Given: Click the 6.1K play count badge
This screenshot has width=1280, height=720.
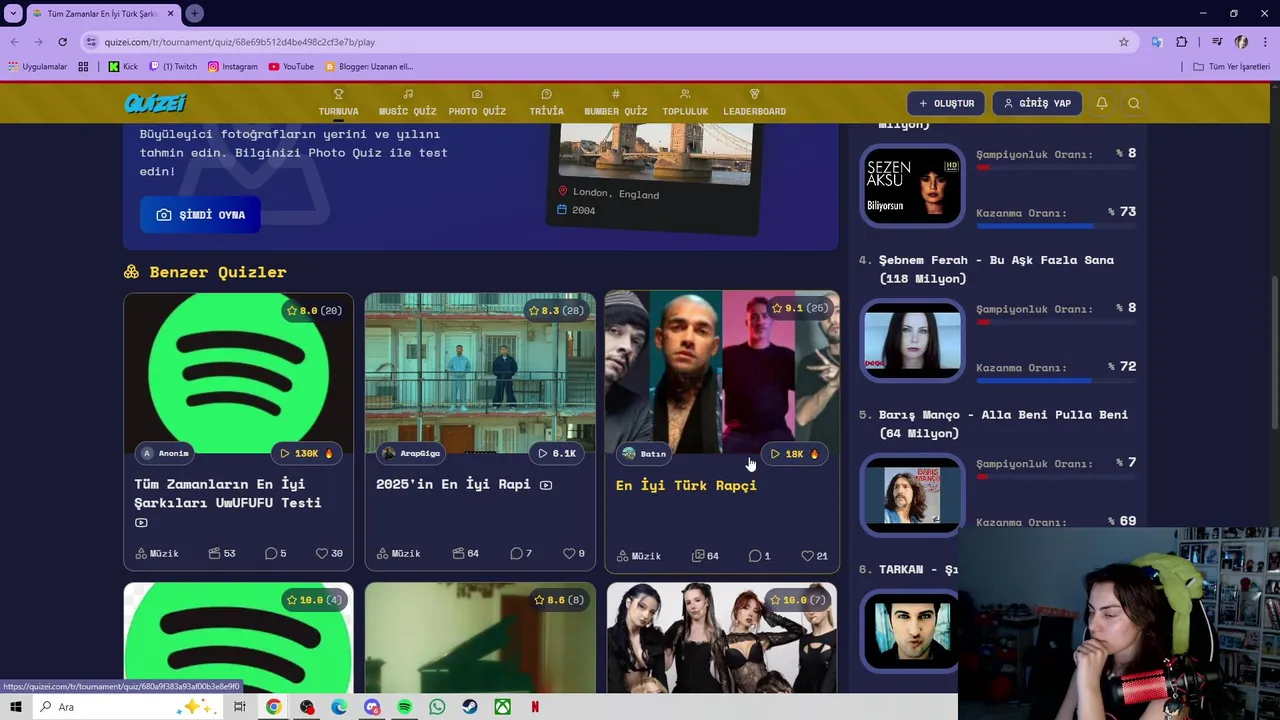Looking at the screenshot, I should point(556,453).
